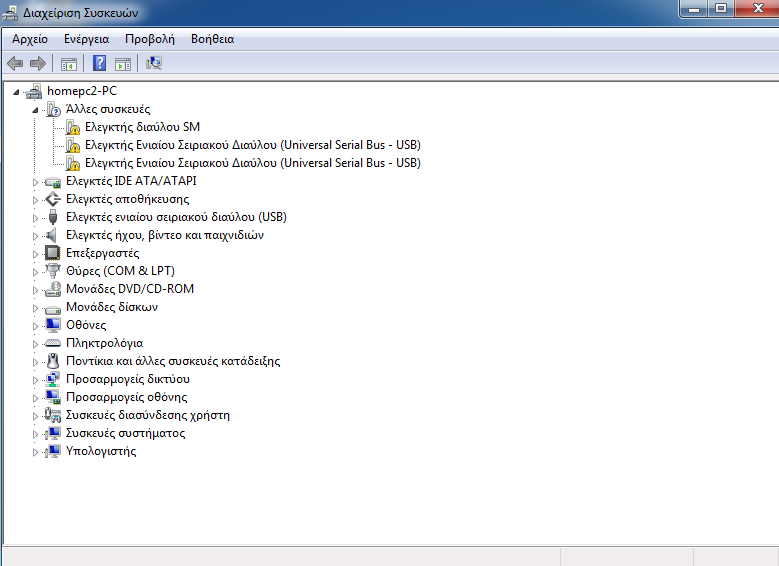Select the Ελεγκτής διαύλου SM device
Viewport: 779px width, 566px height.
142,127
